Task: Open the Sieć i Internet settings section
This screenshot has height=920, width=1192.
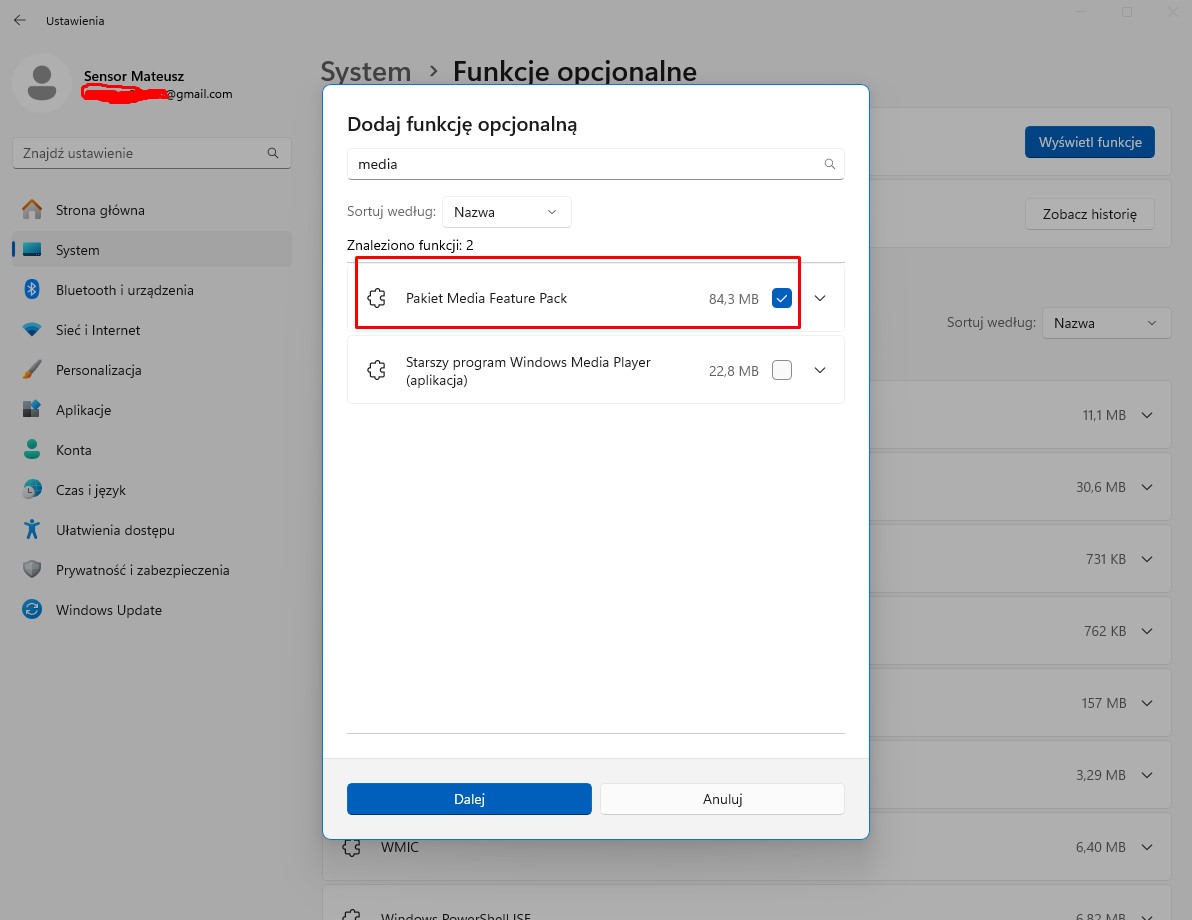Action: pyautogui.click(x=98, y=330)
